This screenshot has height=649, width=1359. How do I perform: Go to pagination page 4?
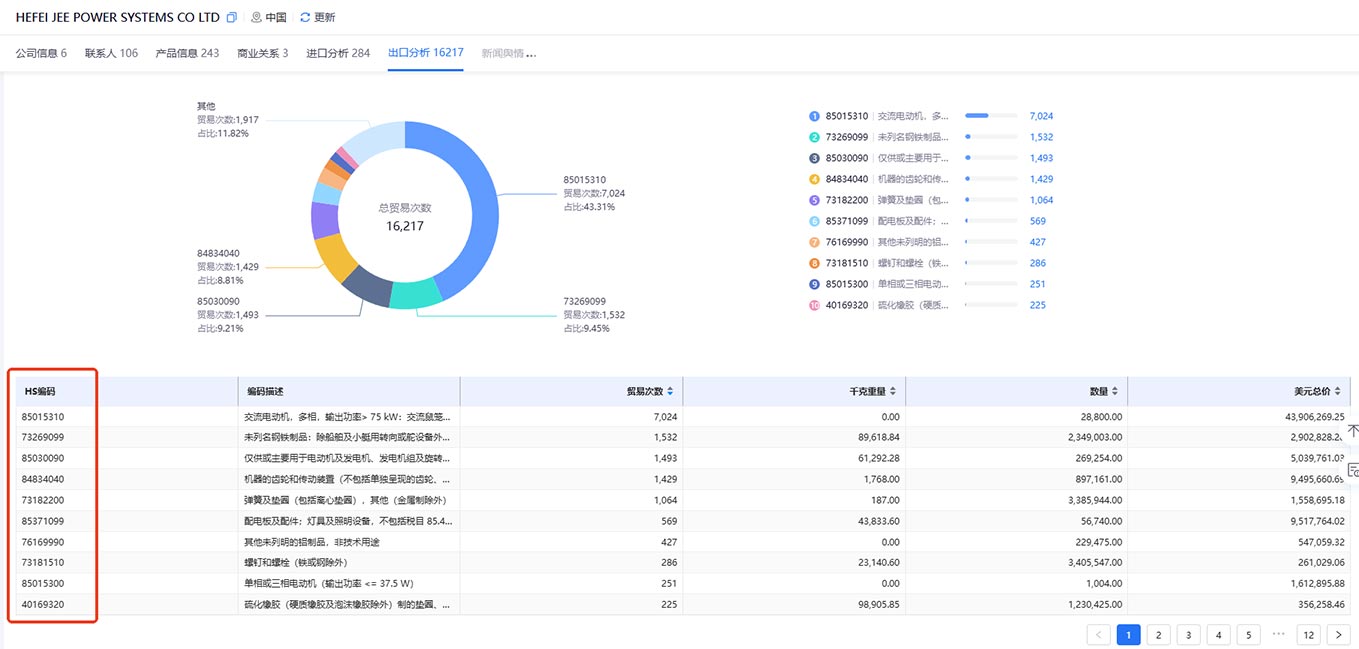click(1218, 635)
